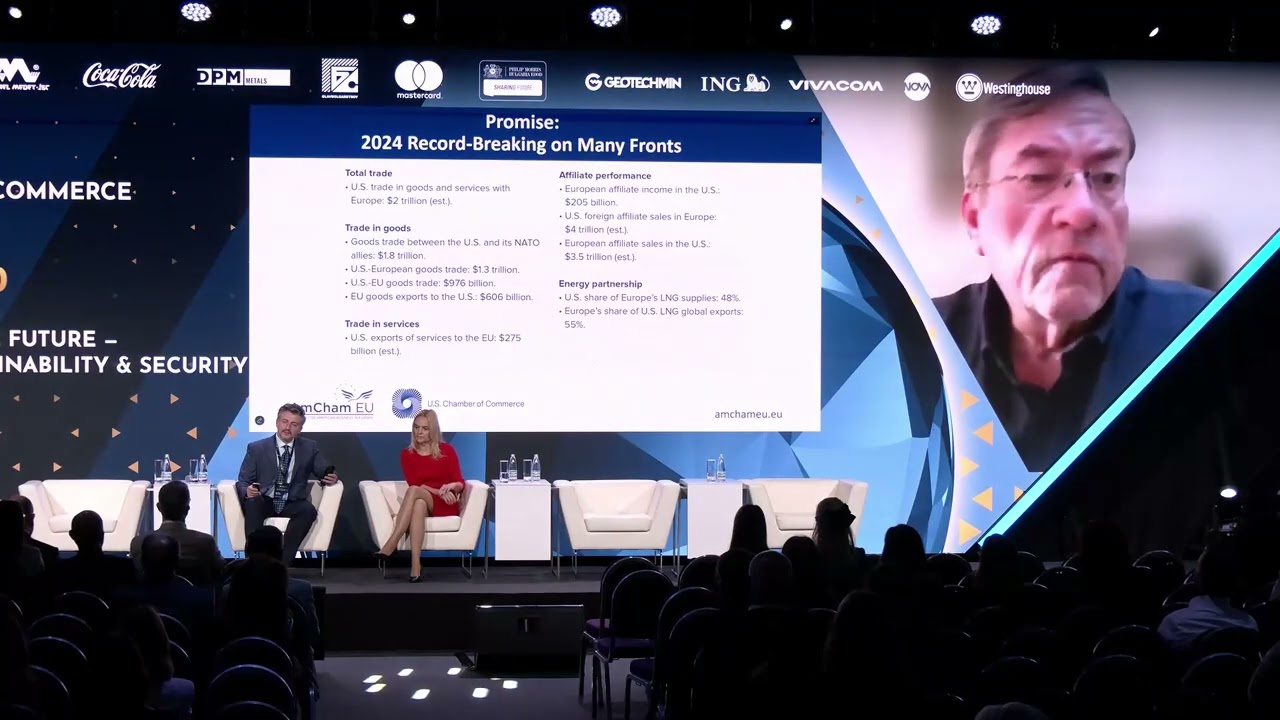The image size is (1280, 720).
Task: Click the 'NABILITY & SECURITY' banner text
Action: 123,365
